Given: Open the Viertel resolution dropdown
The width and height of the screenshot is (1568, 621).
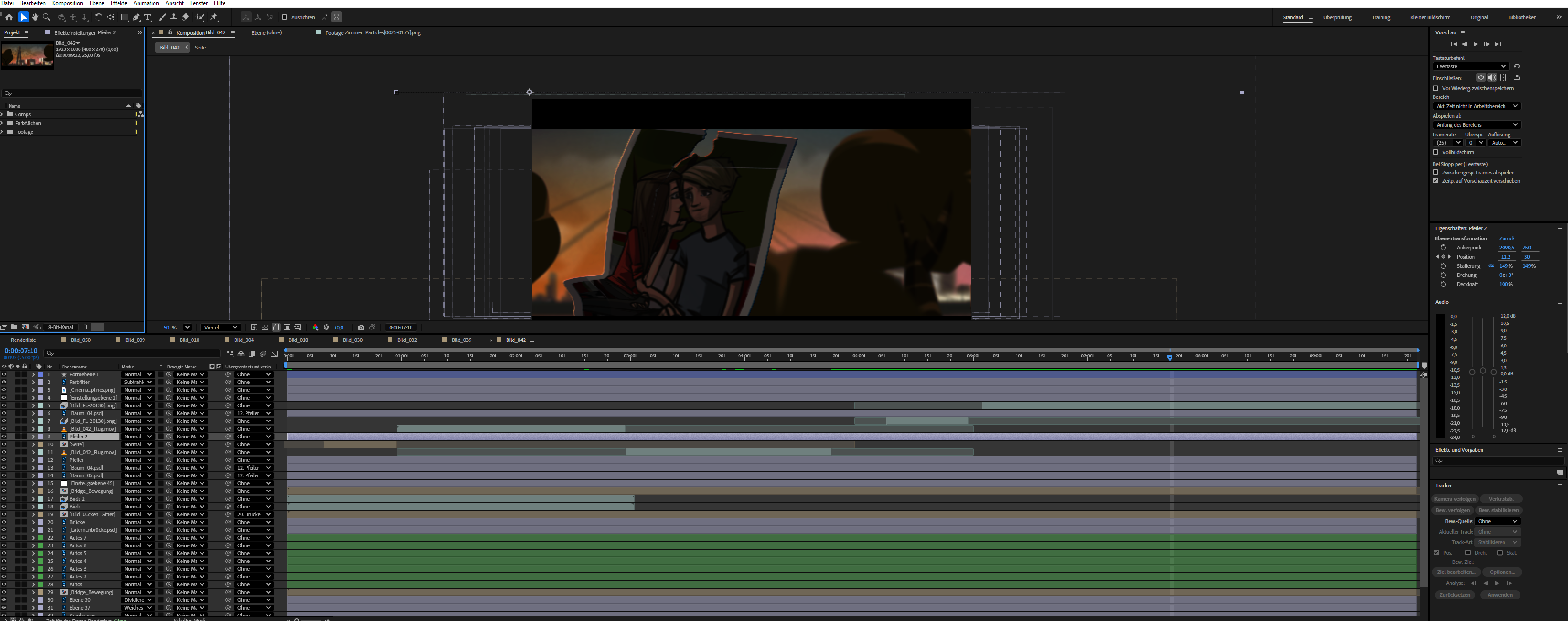Looking at the screenshot, I should tap(220, 327).
